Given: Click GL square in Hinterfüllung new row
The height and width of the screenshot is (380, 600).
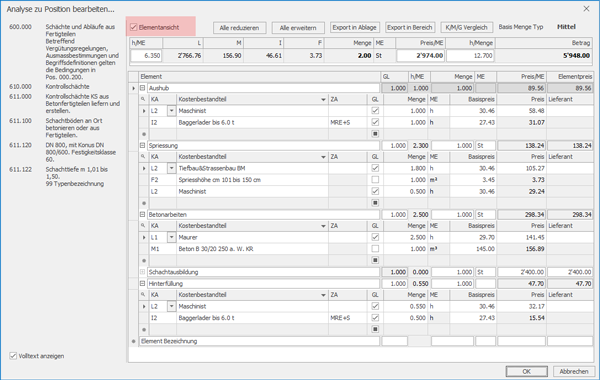Looking at the screenshot, I should [375, 329].
